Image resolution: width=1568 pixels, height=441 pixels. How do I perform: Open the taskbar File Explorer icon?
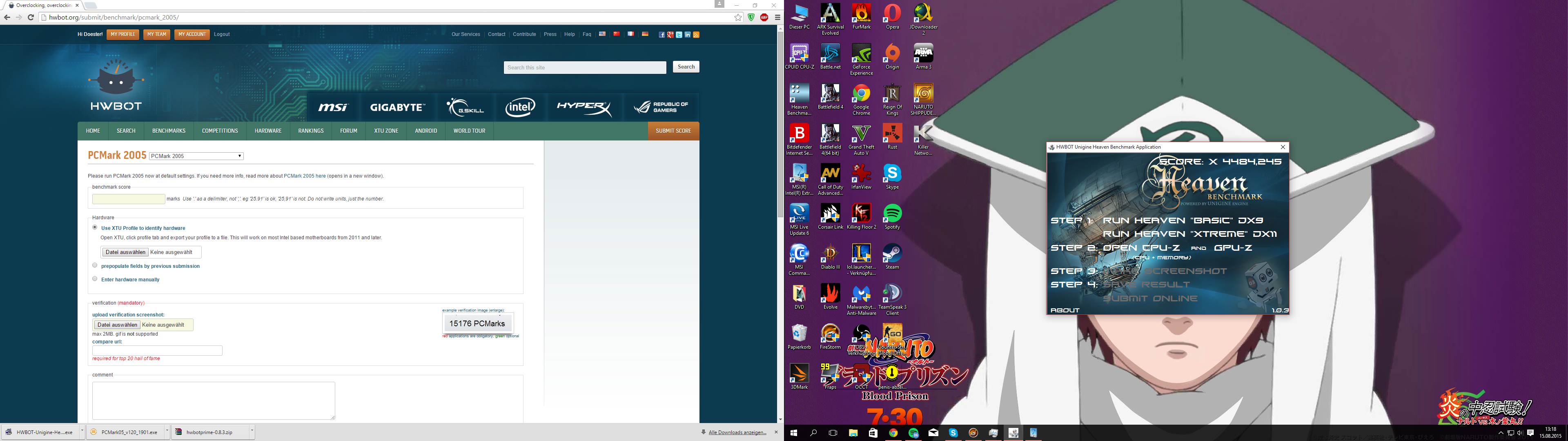(x=853, y=433)
